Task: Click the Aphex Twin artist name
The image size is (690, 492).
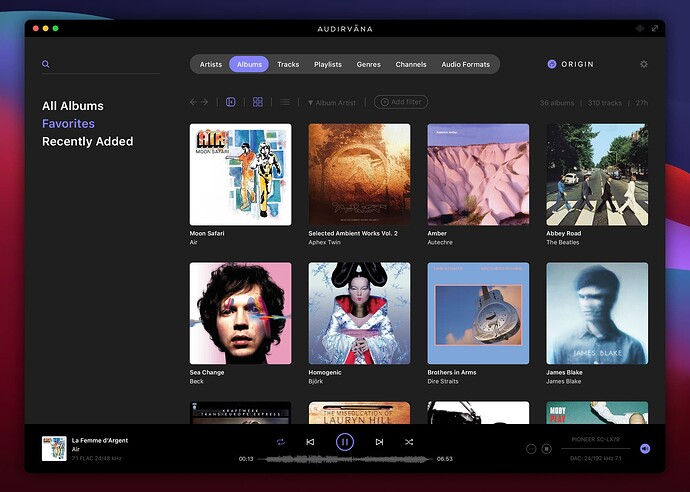Action: [x=324, y=242]
